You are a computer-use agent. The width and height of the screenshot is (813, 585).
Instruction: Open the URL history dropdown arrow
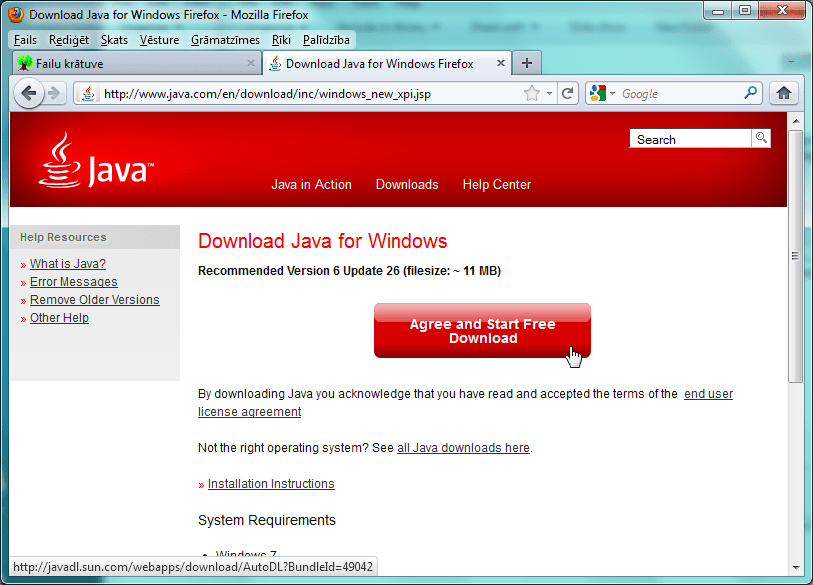[x=549, y=94]
